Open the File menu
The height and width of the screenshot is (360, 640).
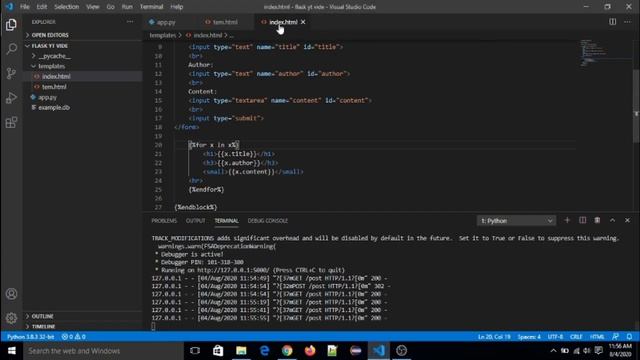point(25,7)
